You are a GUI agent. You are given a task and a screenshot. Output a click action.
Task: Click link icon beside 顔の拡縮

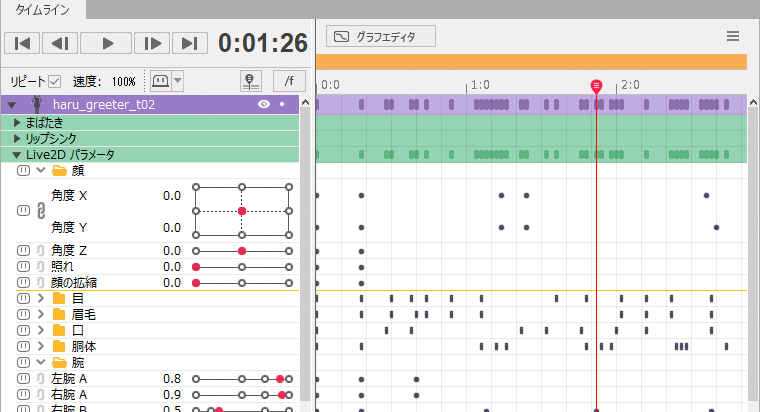[41, 283]
